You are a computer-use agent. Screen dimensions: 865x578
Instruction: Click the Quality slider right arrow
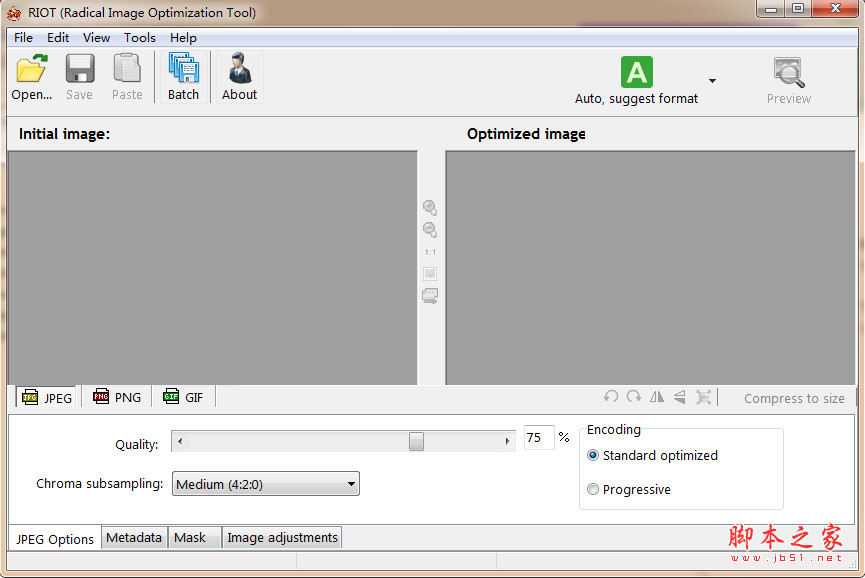pos(508,441)
